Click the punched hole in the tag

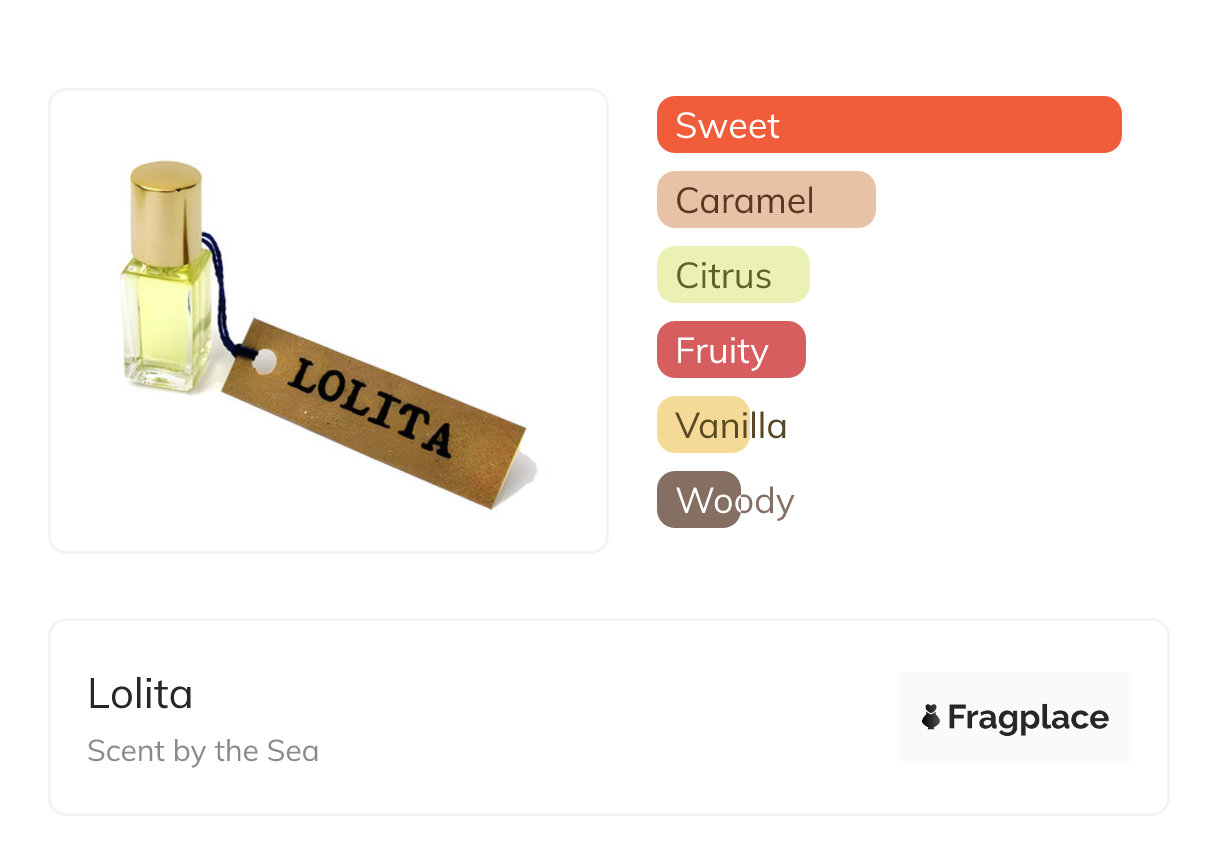click(264, 361)
